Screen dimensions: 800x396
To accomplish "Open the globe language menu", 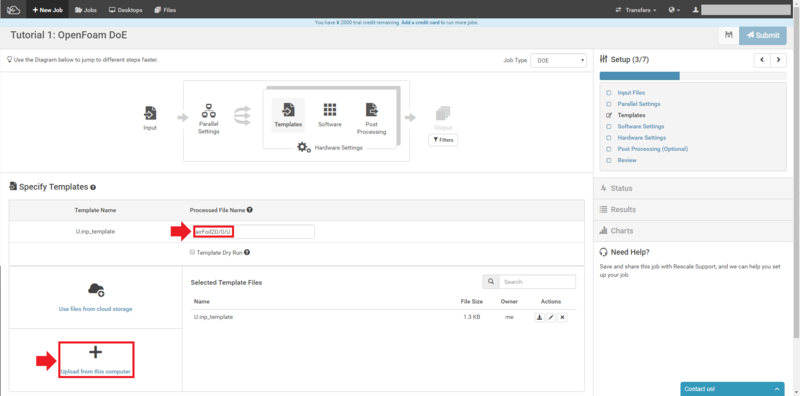I will pos(674,10).
